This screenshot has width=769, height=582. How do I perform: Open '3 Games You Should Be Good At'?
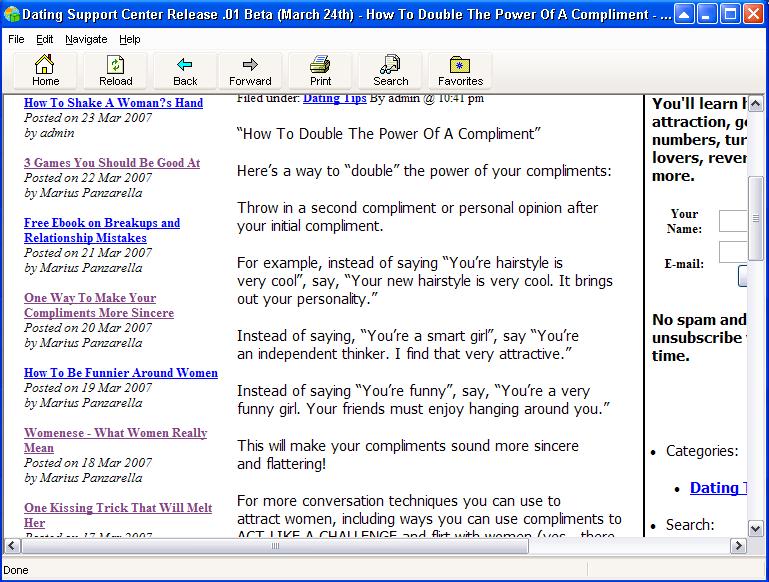coord(112,163)
